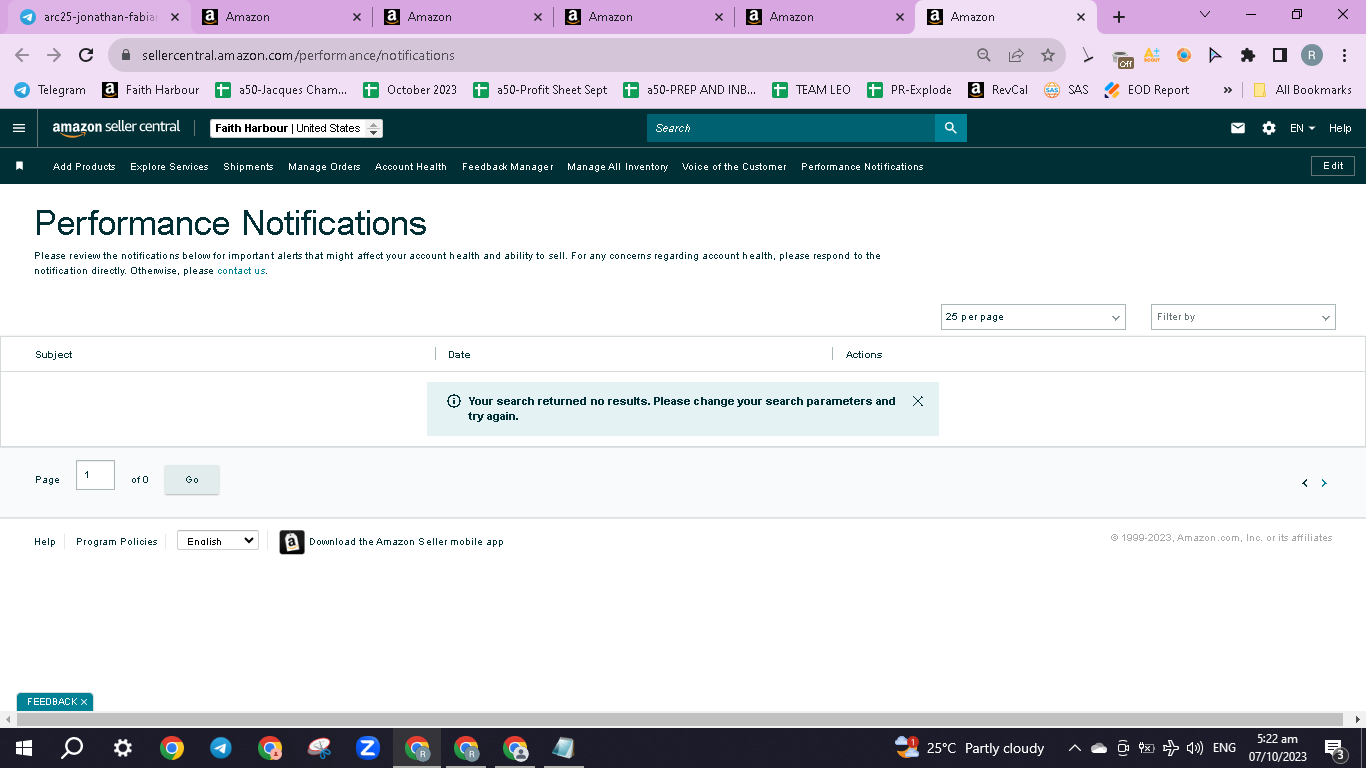Open the Seller Central settings gear
Viewport: 1366px width, 768px height.
pyautogui.click(x=1269, y=128)
